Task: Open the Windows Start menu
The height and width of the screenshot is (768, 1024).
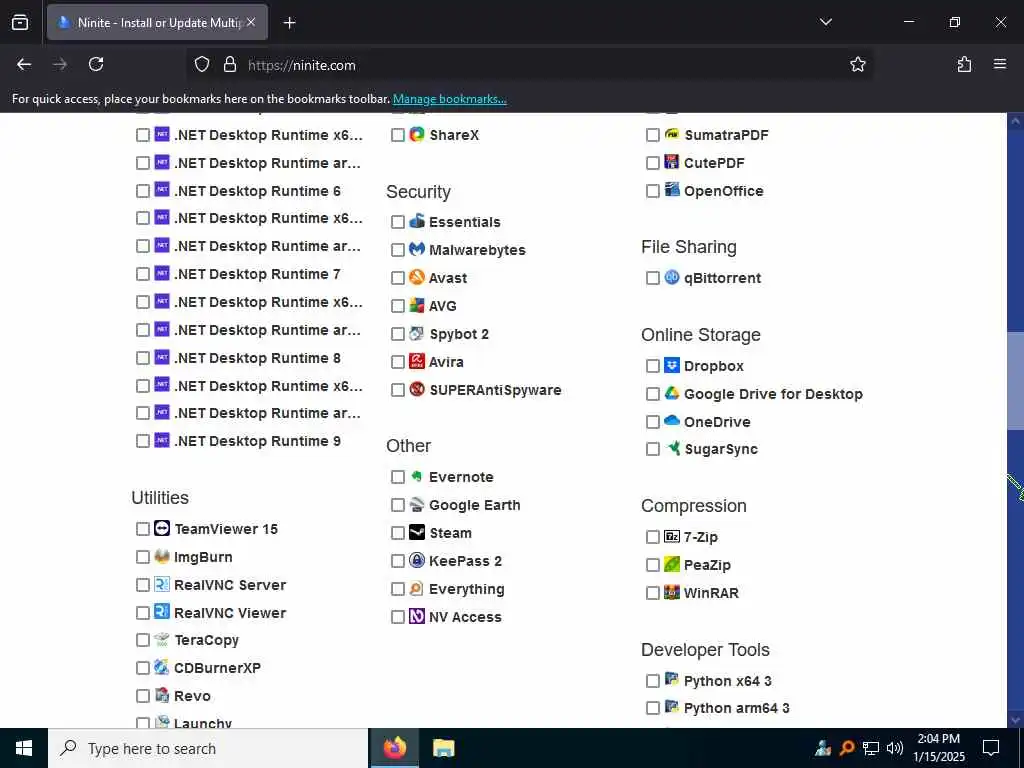Action: tap(24, 748)
